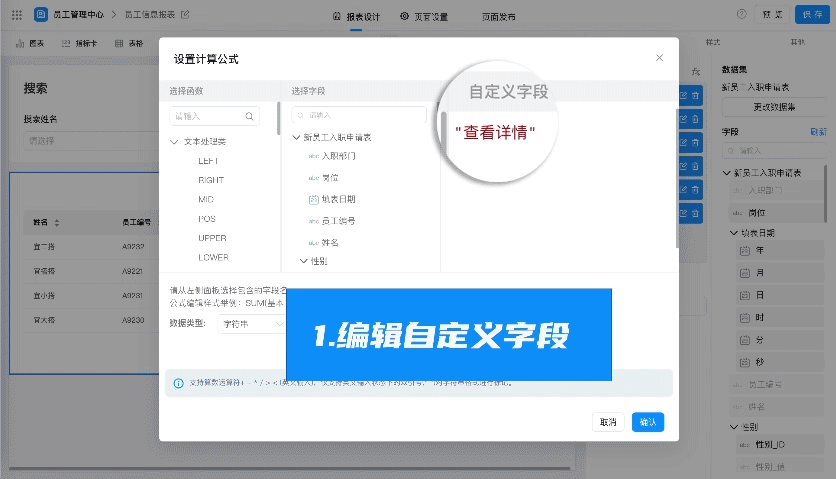The height and width of the screenshot is (479, 836).
Task: Select the LEFT function
Action: click(x=208, y=160)
